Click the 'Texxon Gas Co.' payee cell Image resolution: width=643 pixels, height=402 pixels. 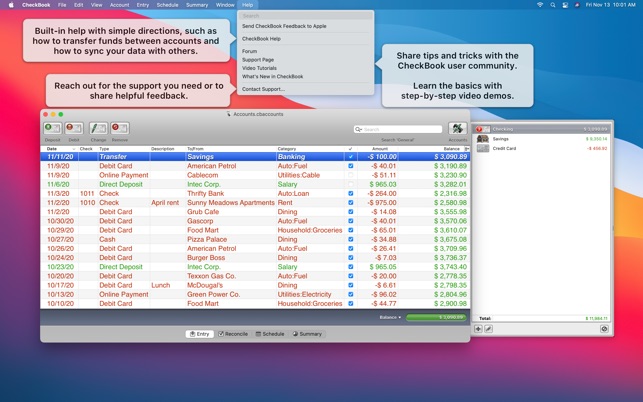211,276
